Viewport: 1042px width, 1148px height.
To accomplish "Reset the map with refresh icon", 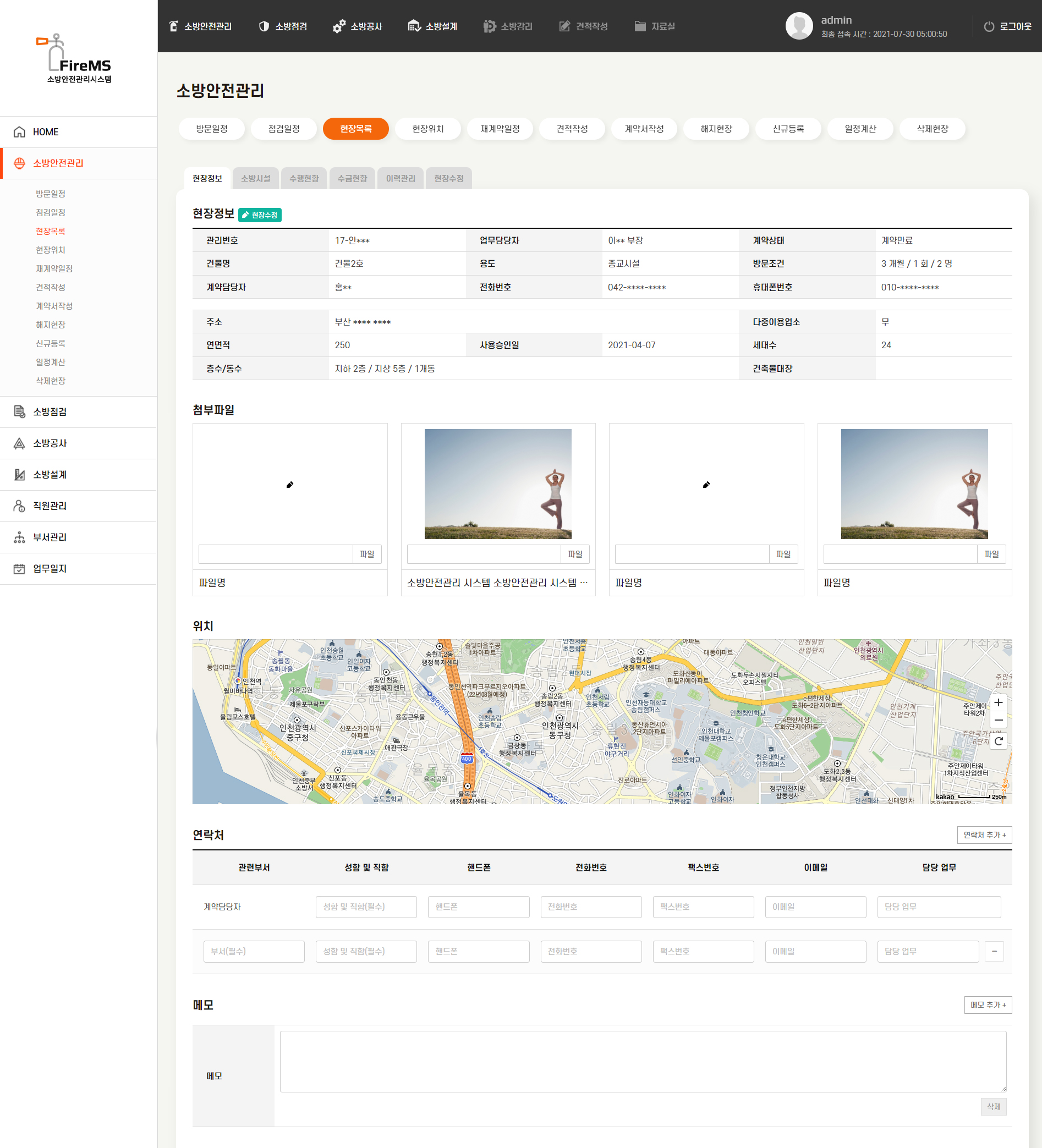I will click(x=998, y=741).
